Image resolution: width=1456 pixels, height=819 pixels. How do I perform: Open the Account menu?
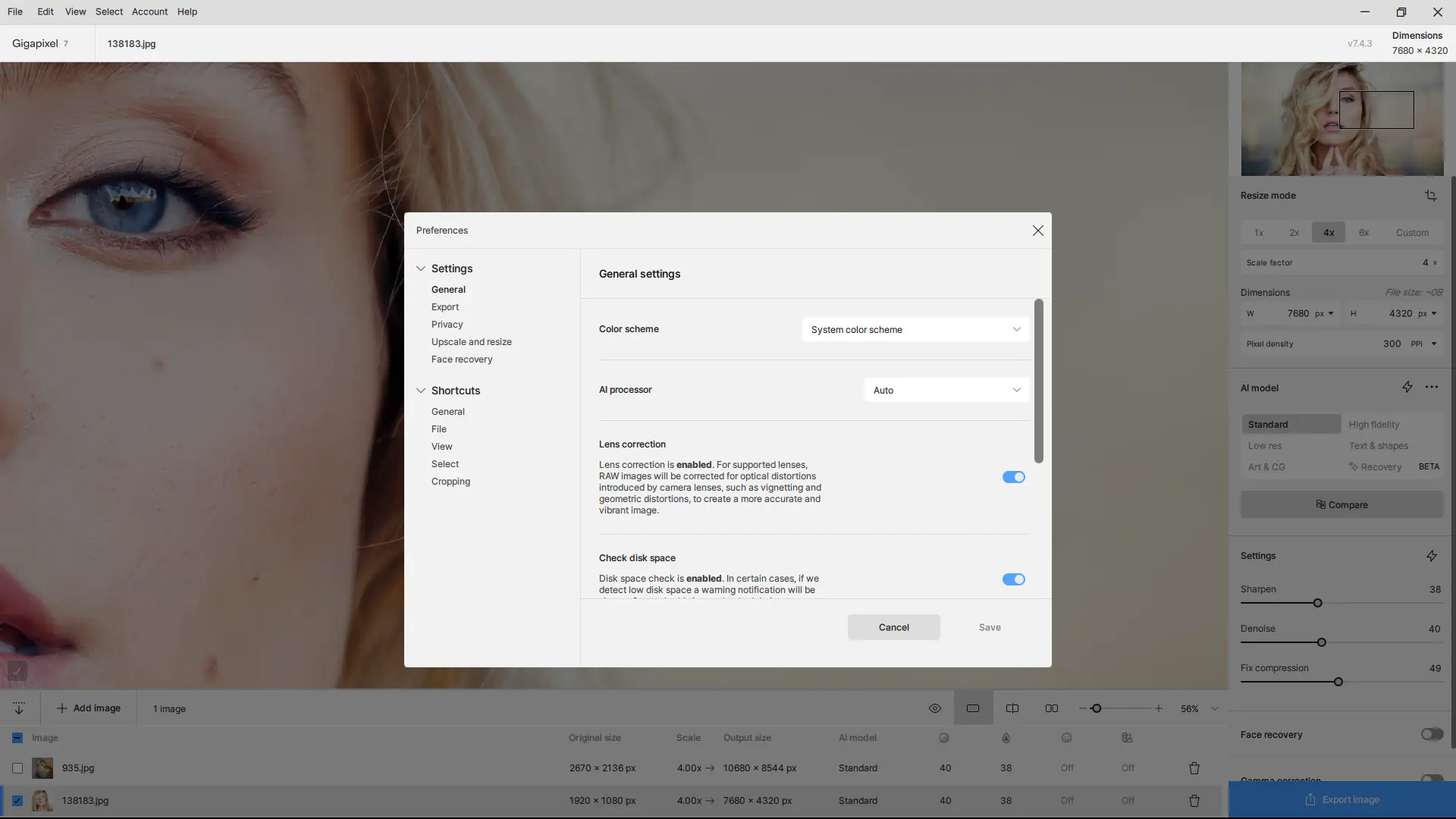(x=149, y=11)
